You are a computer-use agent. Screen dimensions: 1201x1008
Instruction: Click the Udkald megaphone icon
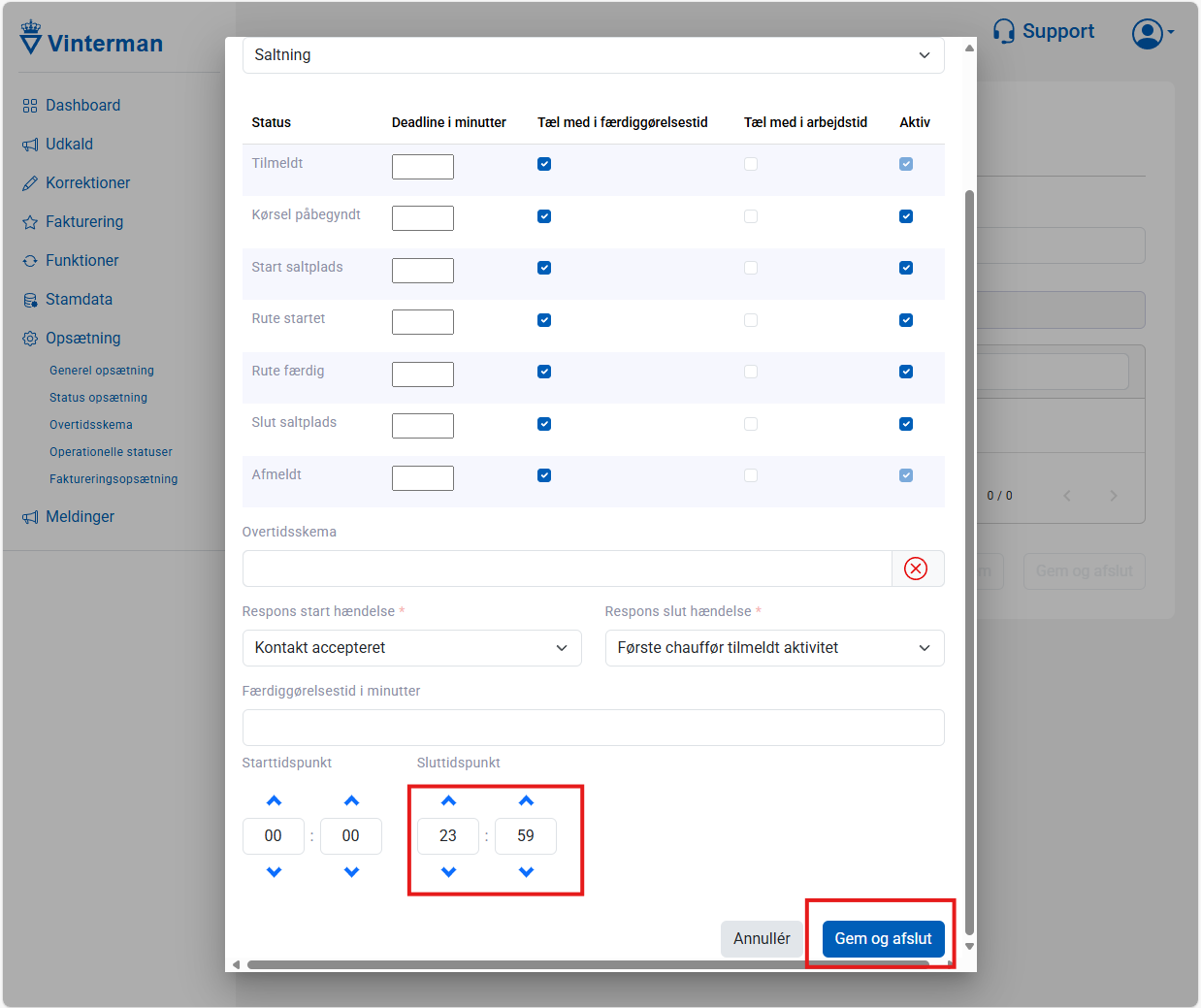coord(30,145)
